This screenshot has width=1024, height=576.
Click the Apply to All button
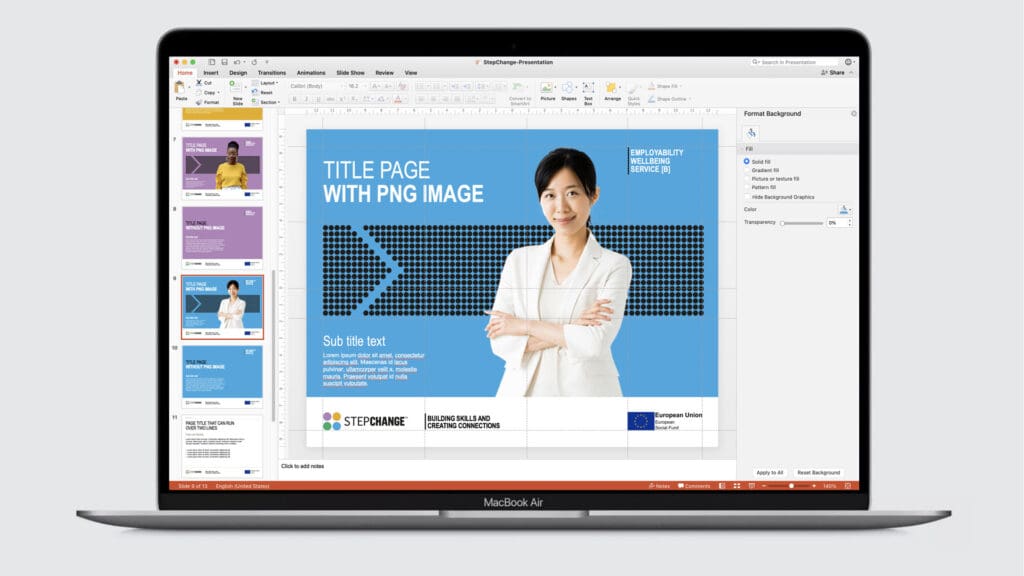[770, 472]
